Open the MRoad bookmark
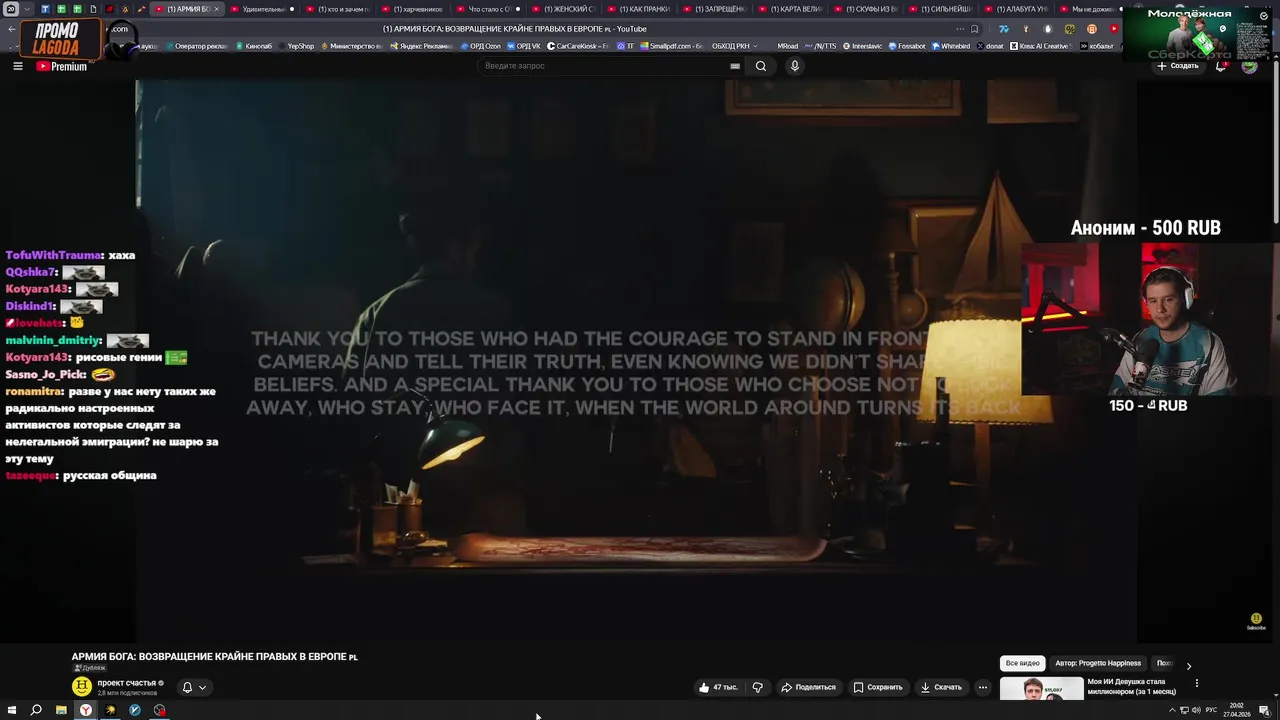The image size is (1280, 720). tap(788, 46)
